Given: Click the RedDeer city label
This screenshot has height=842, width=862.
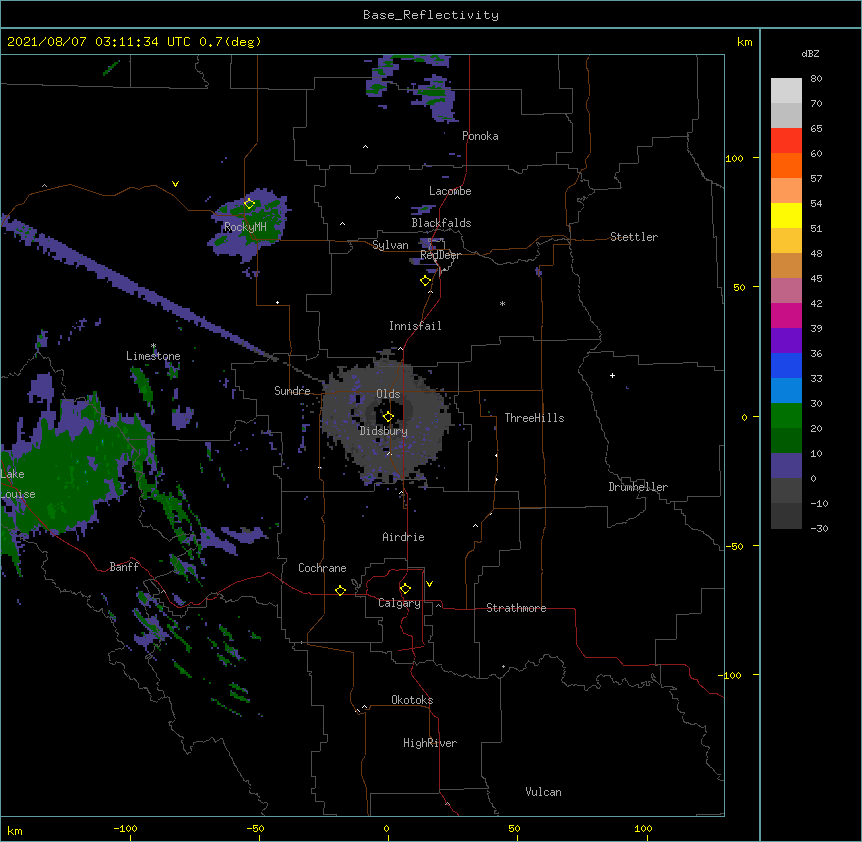Looking at the screenshot, I should 440,255.
